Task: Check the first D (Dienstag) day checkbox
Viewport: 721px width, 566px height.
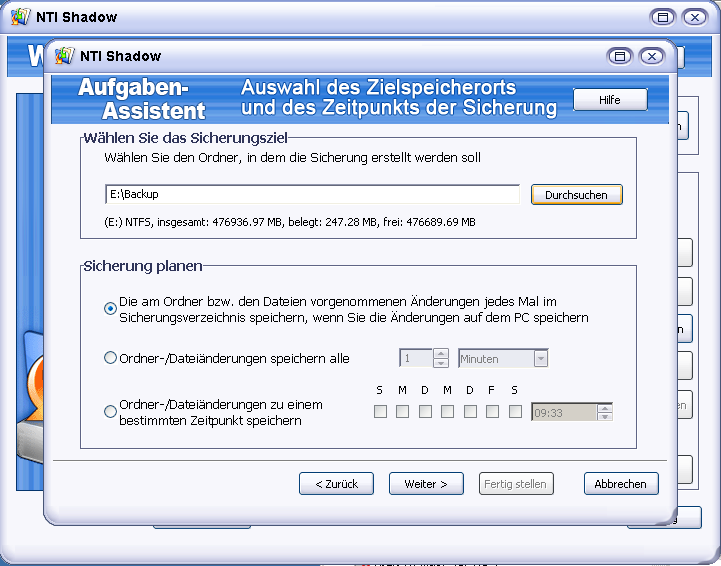Action: [x=425, y=412]
